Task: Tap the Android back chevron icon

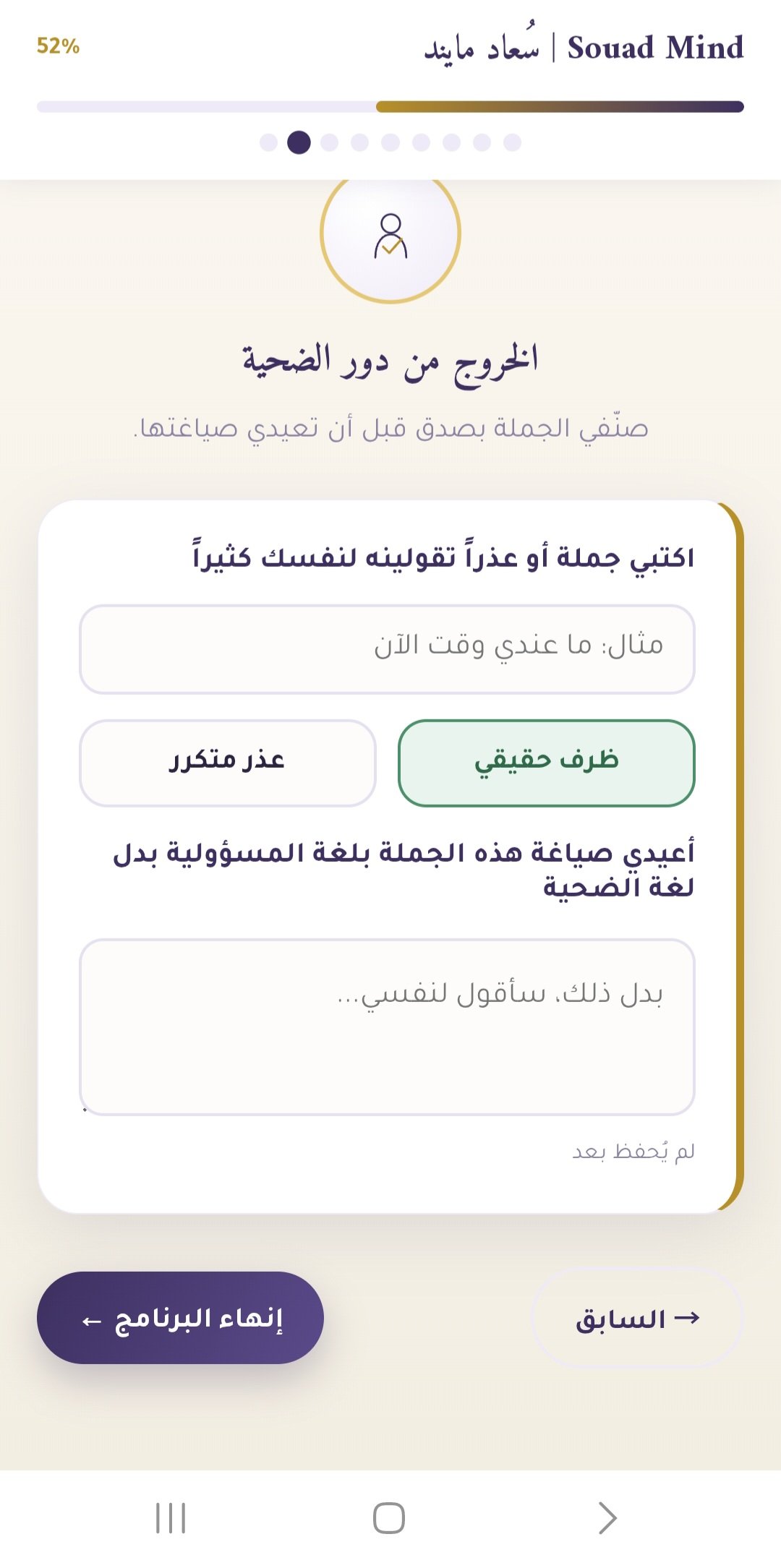Action: click(607, 1517)
